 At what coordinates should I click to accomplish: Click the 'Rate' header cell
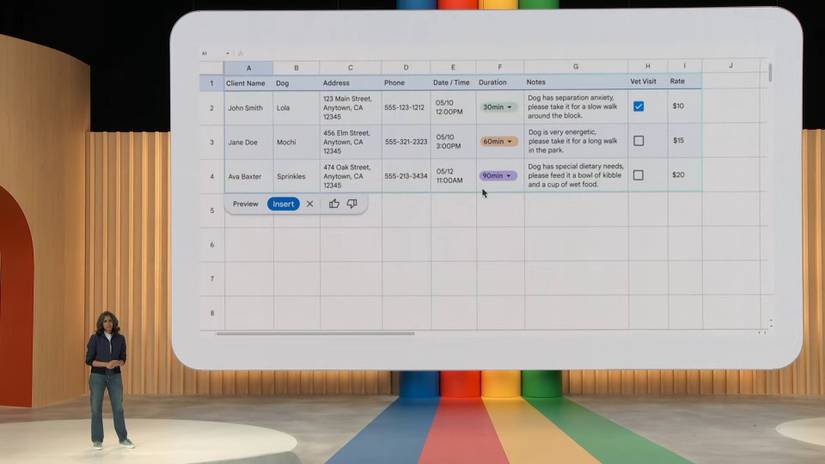[685, 81]
